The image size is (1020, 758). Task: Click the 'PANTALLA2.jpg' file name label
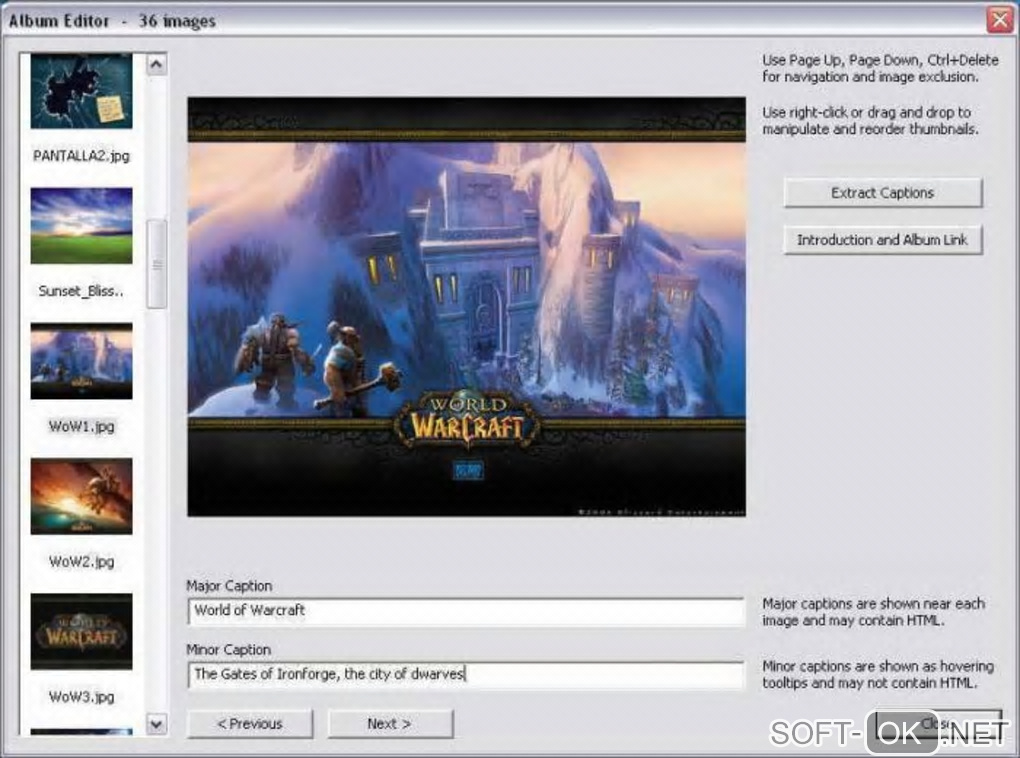click(81, 156)
